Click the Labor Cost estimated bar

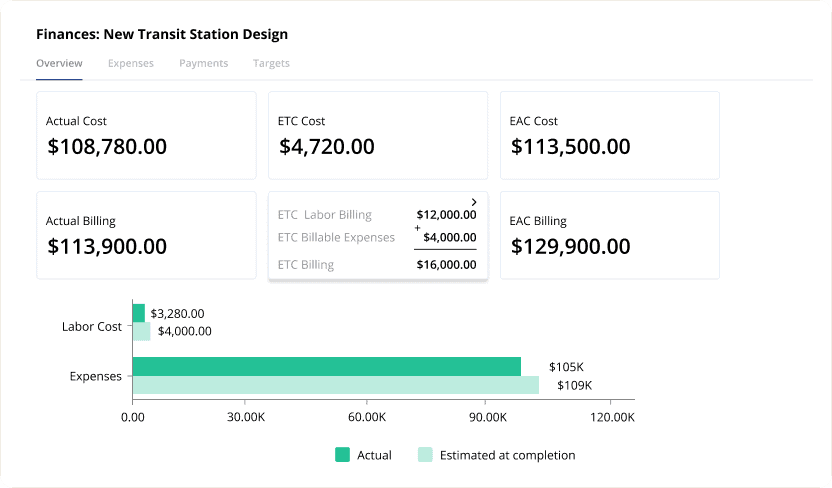click(x=141, y=331)
